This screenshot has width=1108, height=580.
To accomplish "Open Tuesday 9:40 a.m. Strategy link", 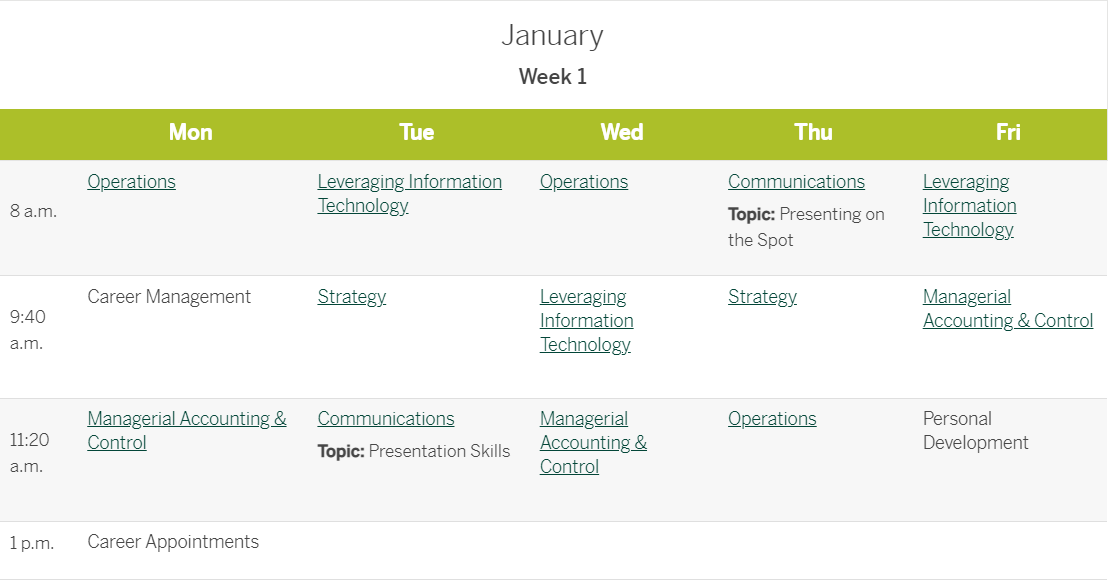I will tap(352, 297).
